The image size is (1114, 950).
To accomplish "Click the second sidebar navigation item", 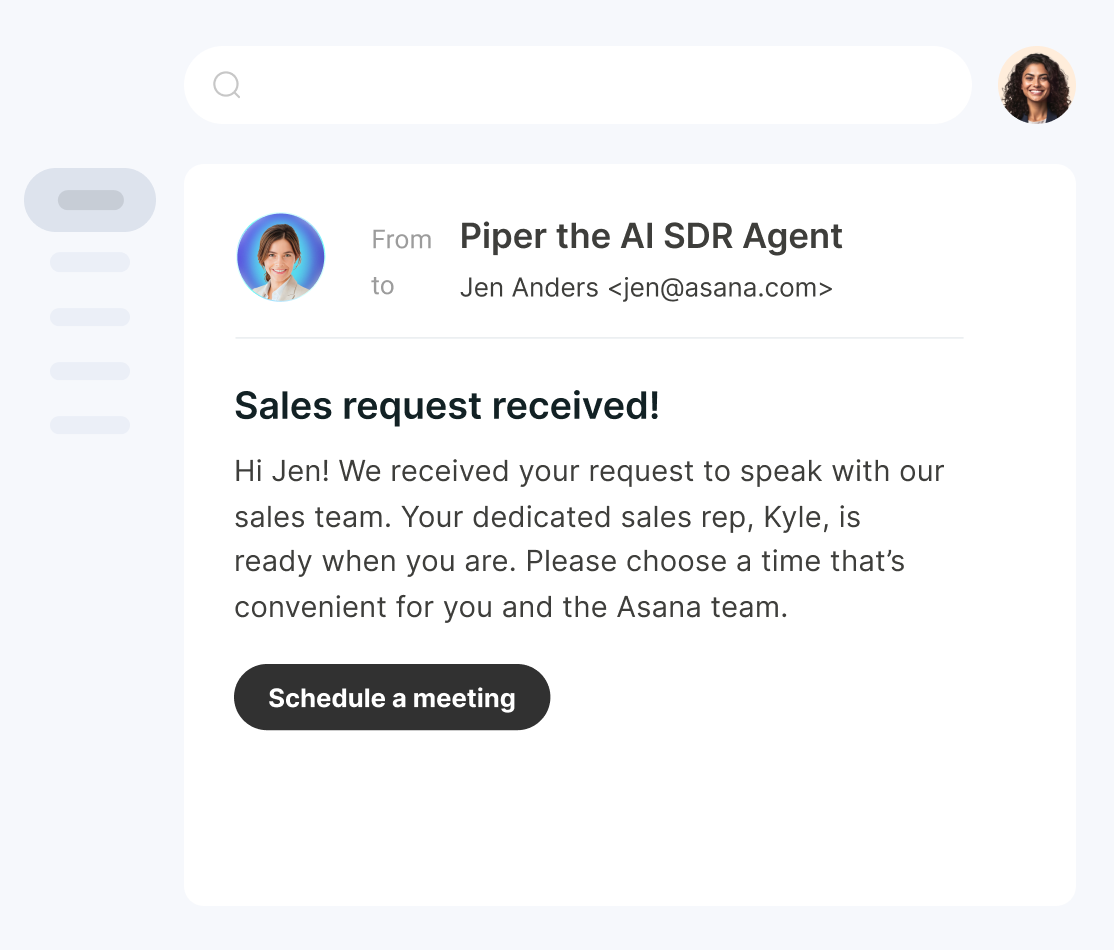I will pyautogui.click(x=89, y=316).
